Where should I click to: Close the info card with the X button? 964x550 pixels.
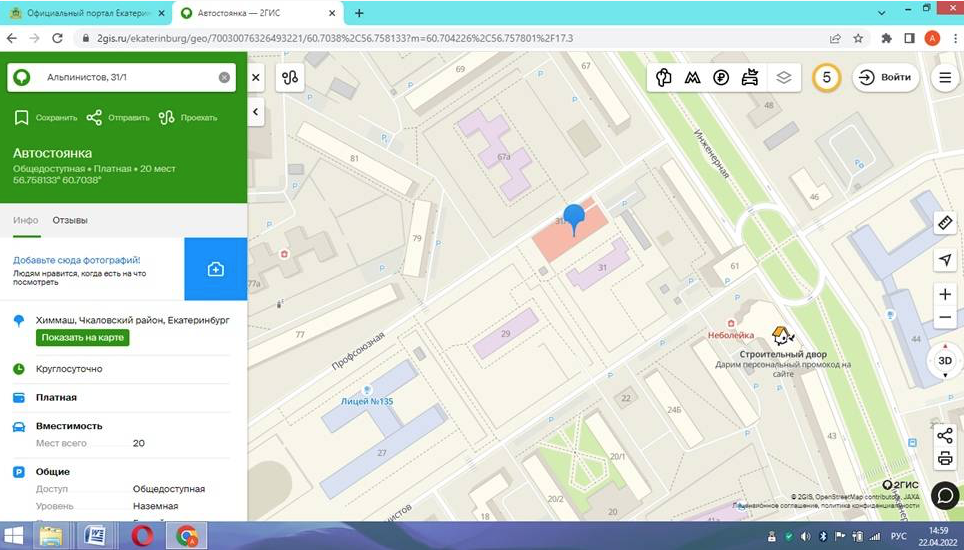tap(256, 77)
